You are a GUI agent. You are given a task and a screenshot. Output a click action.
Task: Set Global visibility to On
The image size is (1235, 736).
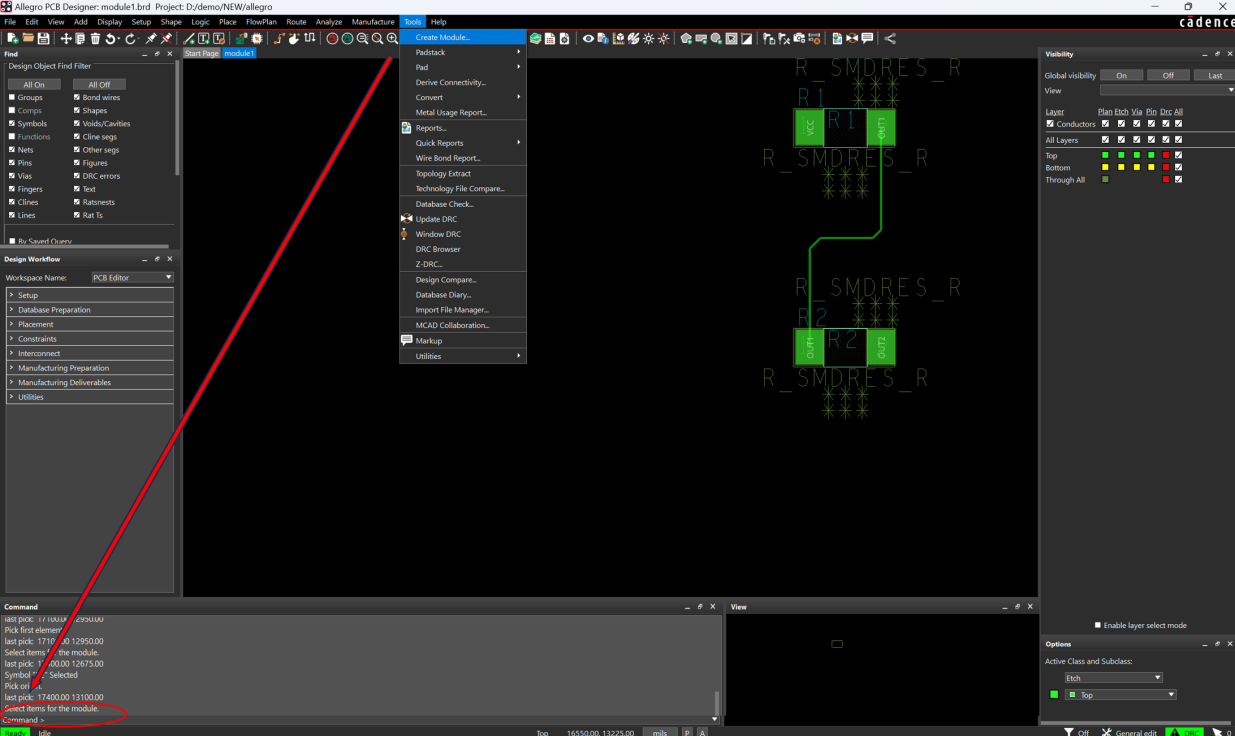(x=1121, y=75)
